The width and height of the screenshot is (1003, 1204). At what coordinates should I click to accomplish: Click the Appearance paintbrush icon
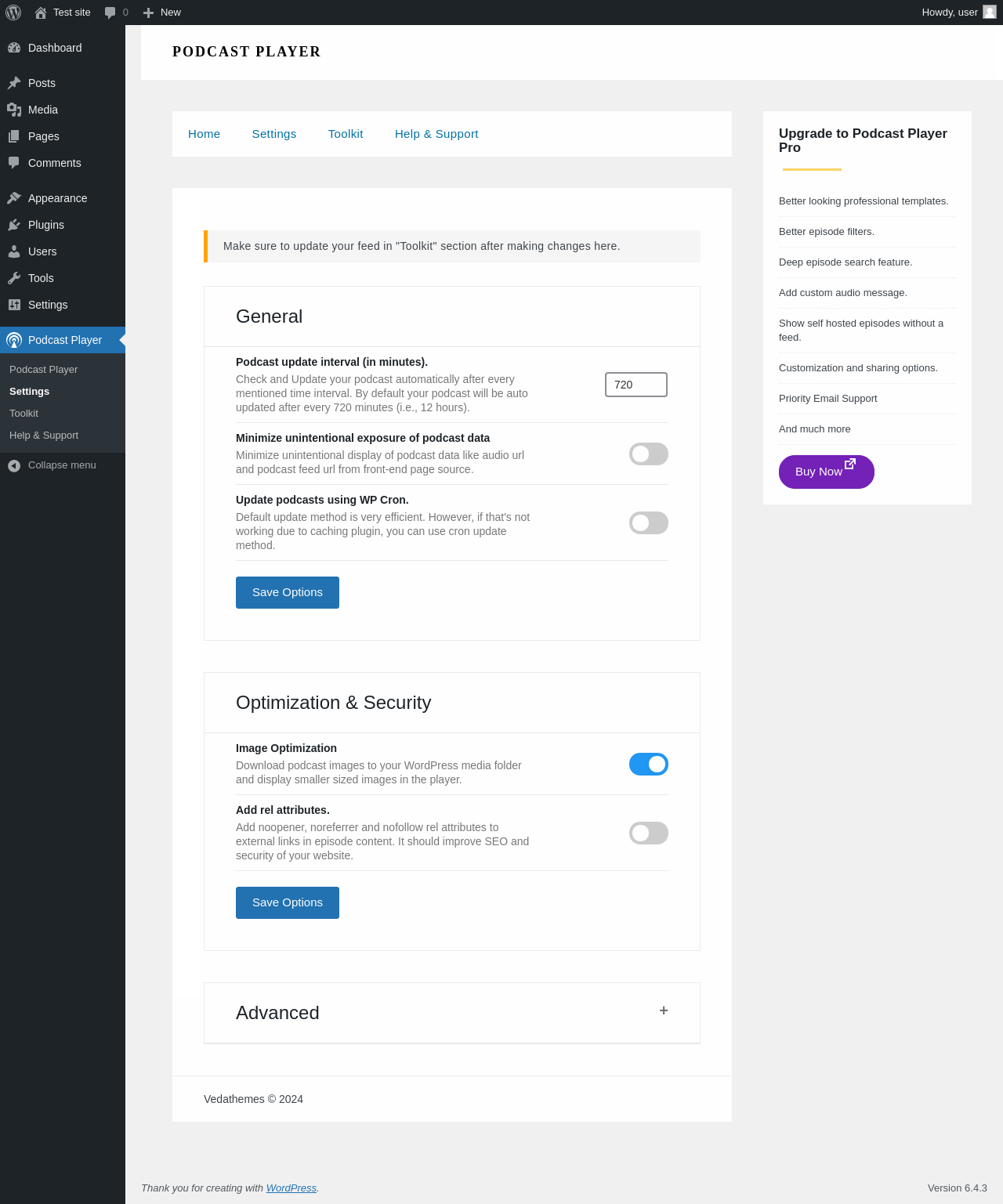click(x=14, y=198)
